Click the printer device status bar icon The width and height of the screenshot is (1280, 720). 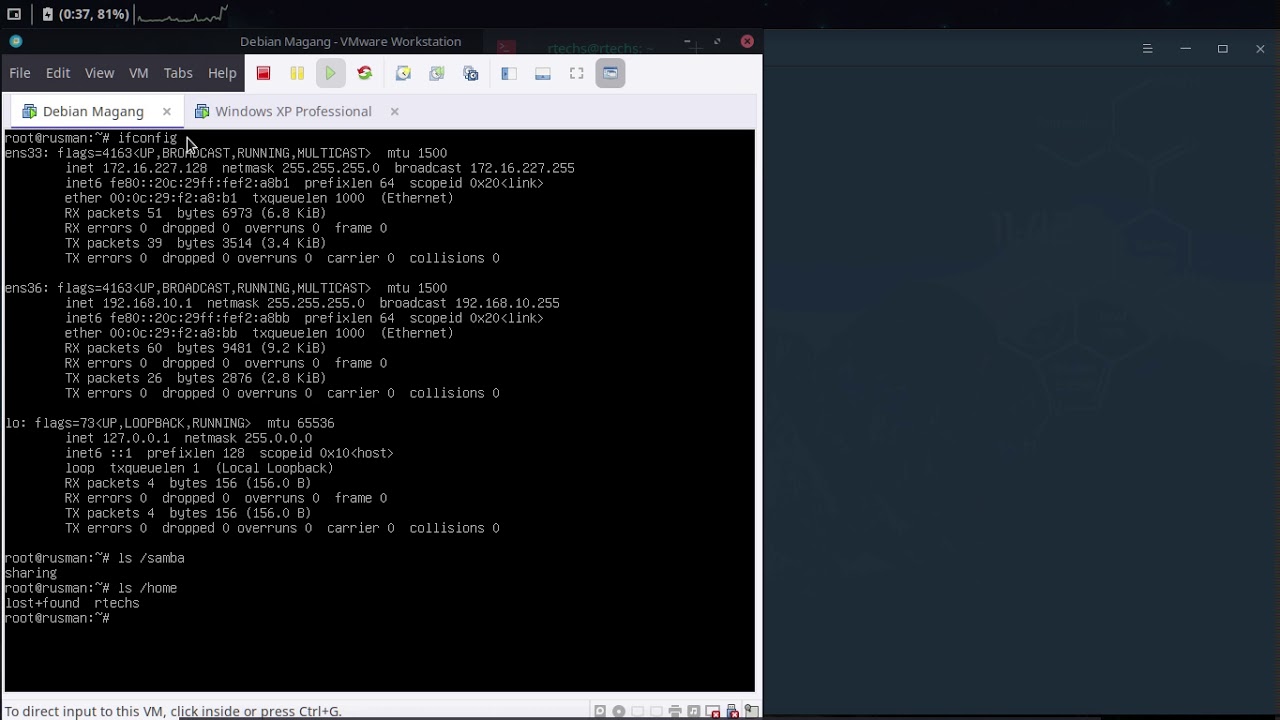(675, 711)
